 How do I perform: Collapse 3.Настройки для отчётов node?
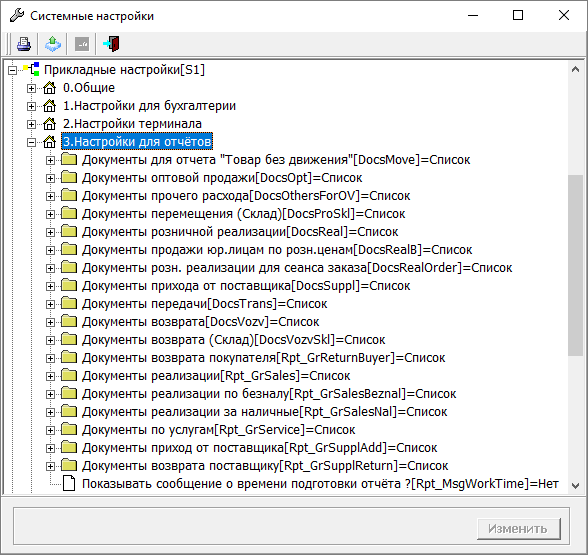(x=32, y=142)
